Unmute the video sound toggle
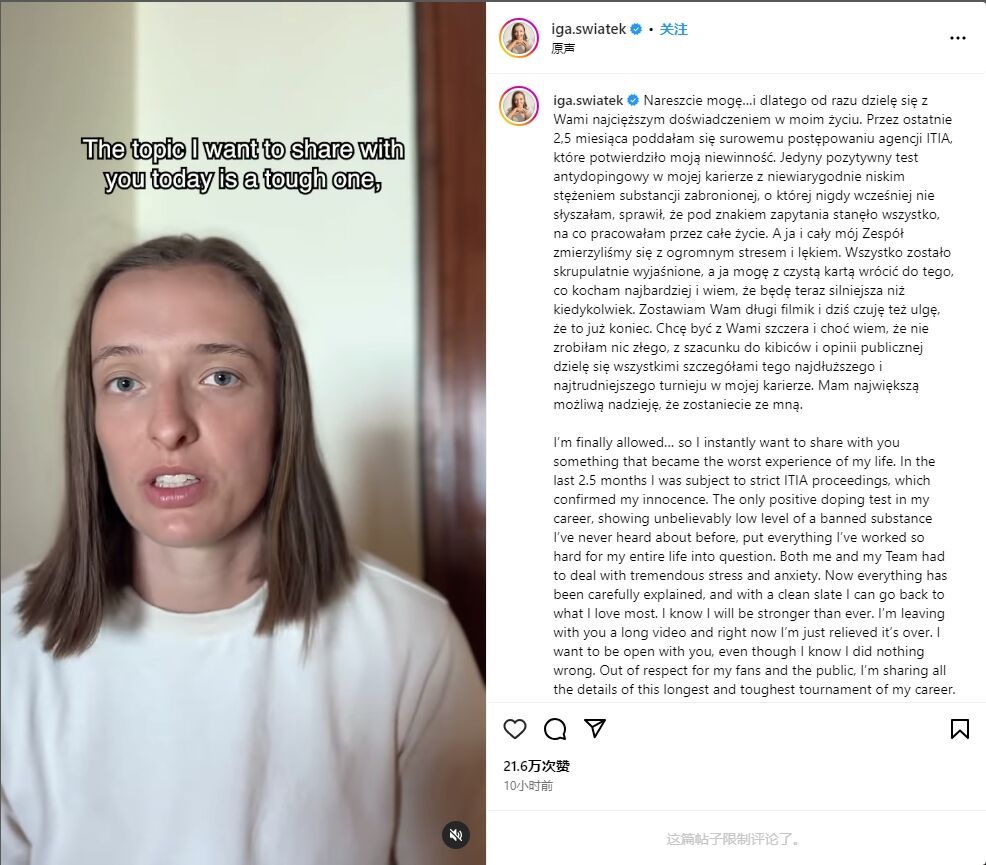 point(455,835)
